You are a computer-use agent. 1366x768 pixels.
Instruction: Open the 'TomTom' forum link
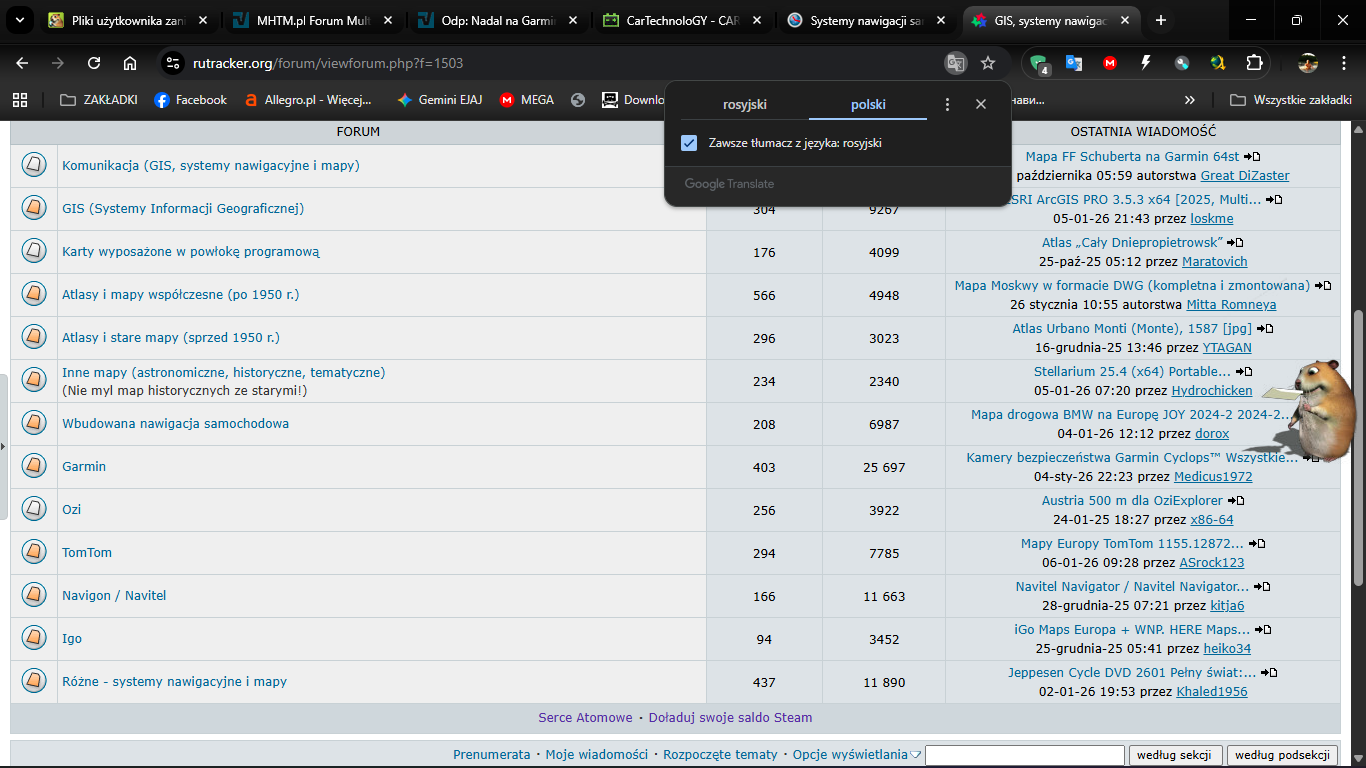[x=87, y=553]
